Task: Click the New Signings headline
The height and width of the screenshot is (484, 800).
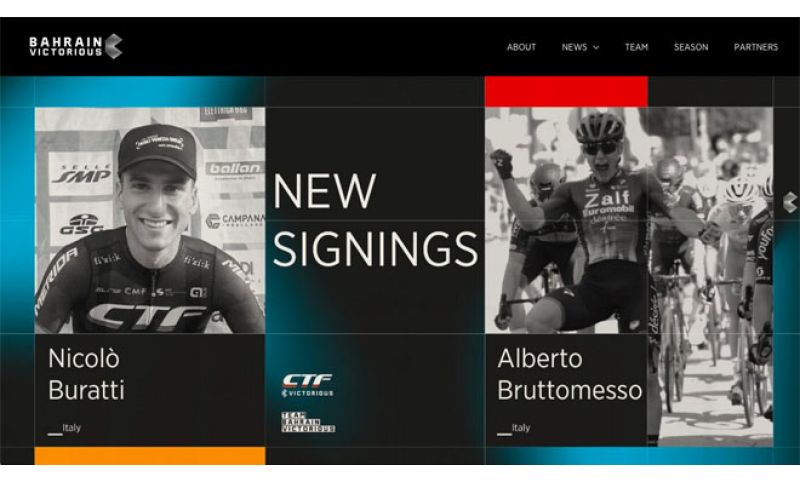Action: coord(375,220)
